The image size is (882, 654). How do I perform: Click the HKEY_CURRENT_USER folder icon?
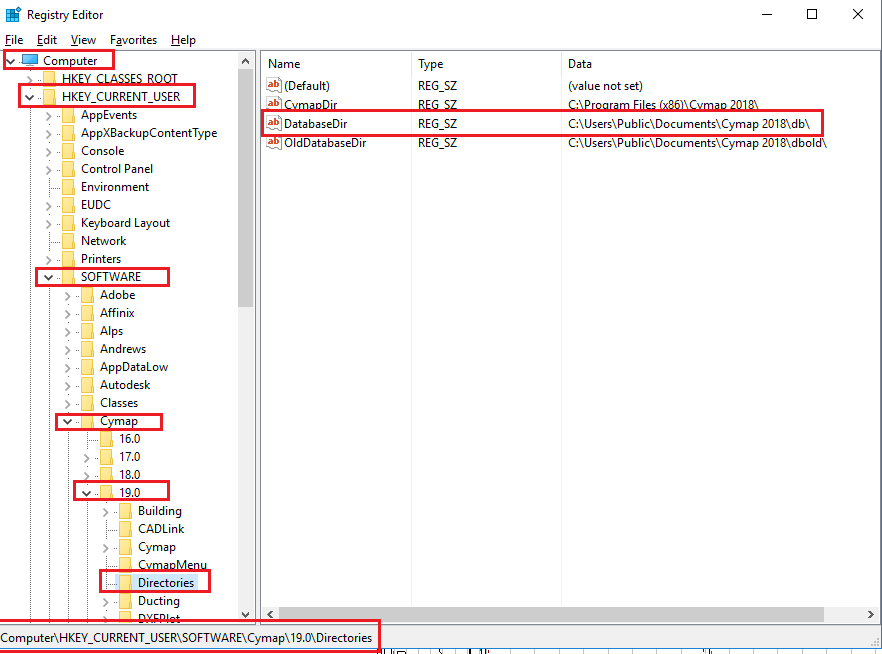(50, 97)
